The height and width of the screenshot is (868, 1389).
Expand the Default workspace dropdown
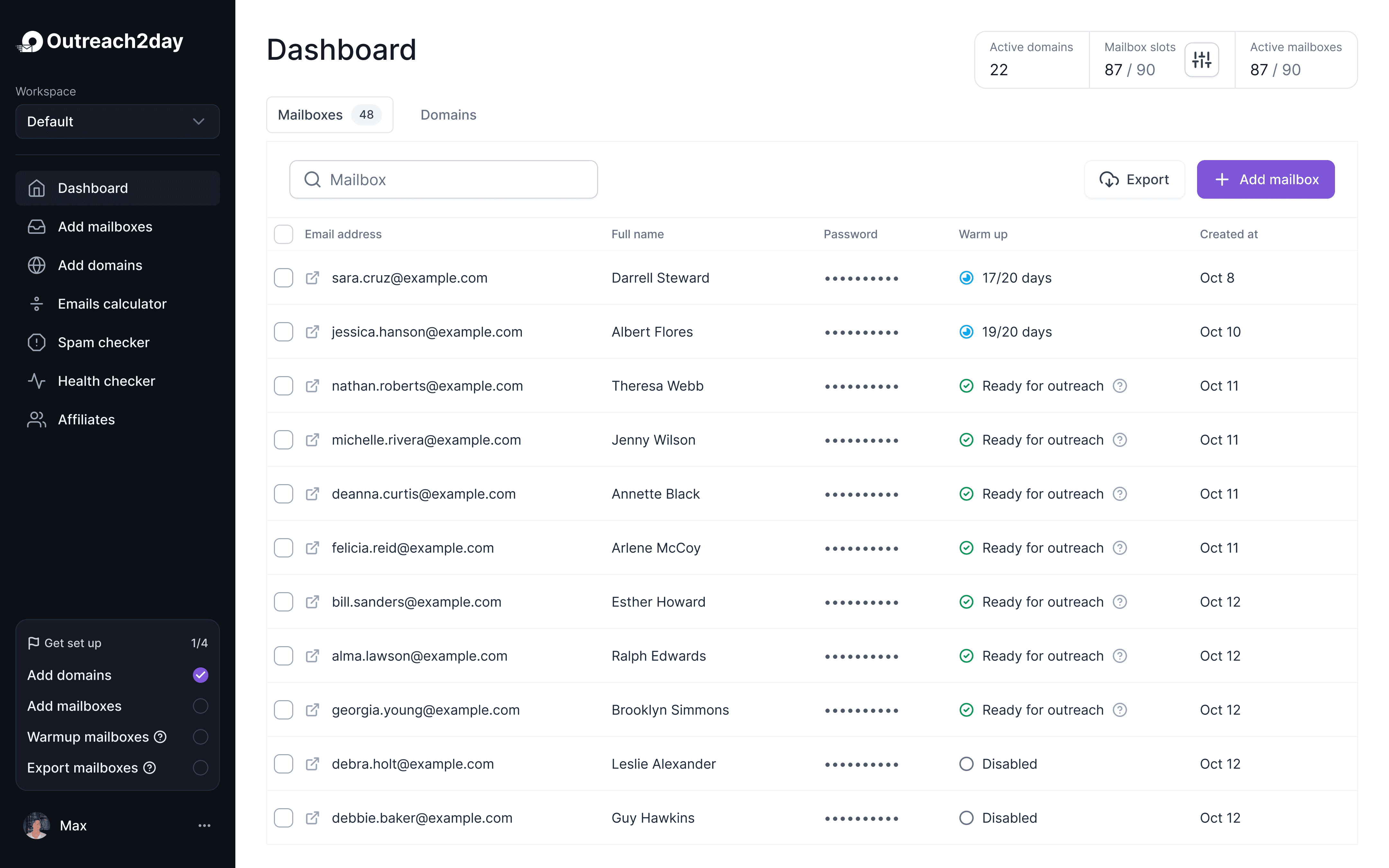pos(118,122)
